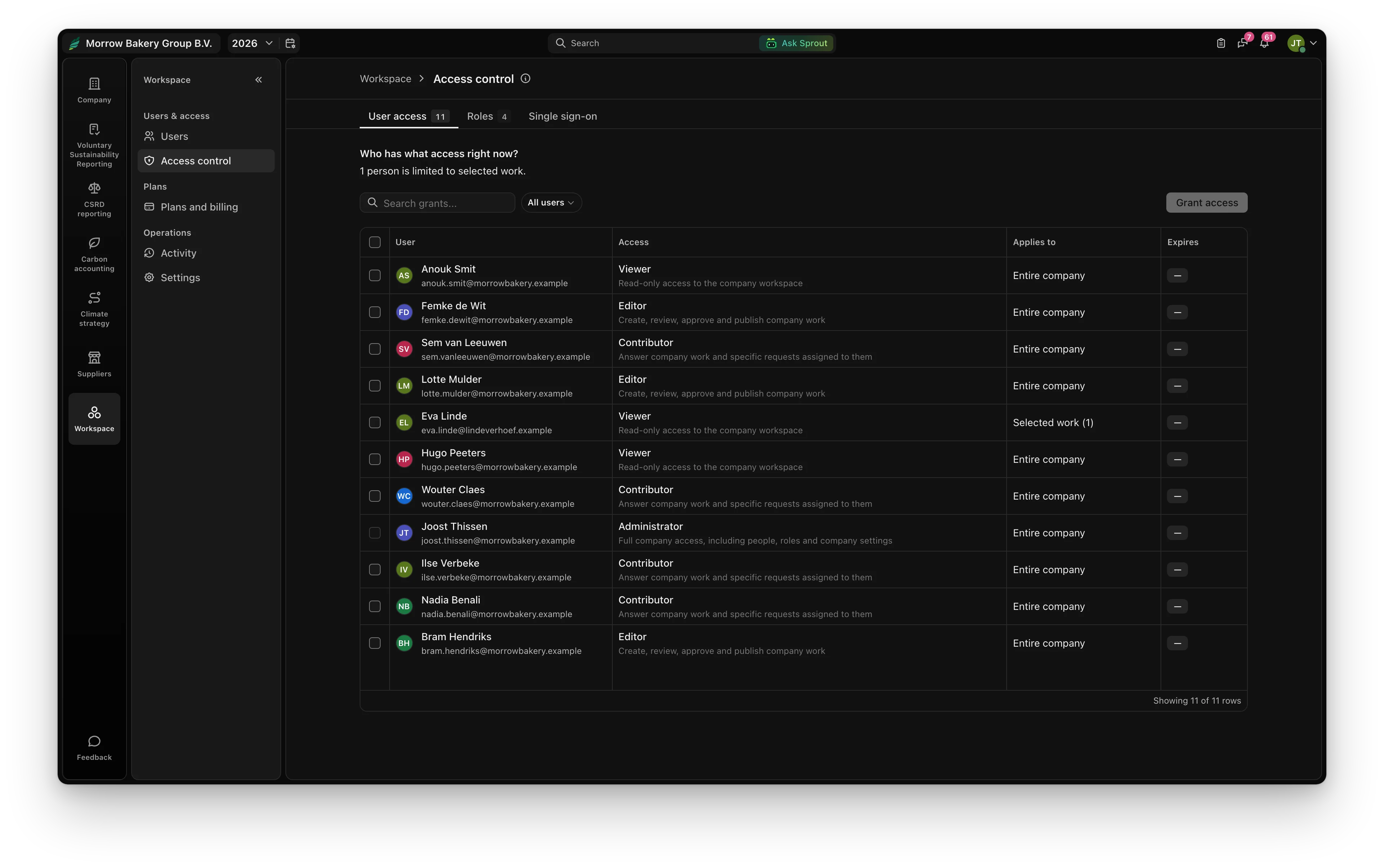Check the box for Femke de Wit
This screenshot has width=1384, height=868.
pyautogui.click(x=375, y=312)
